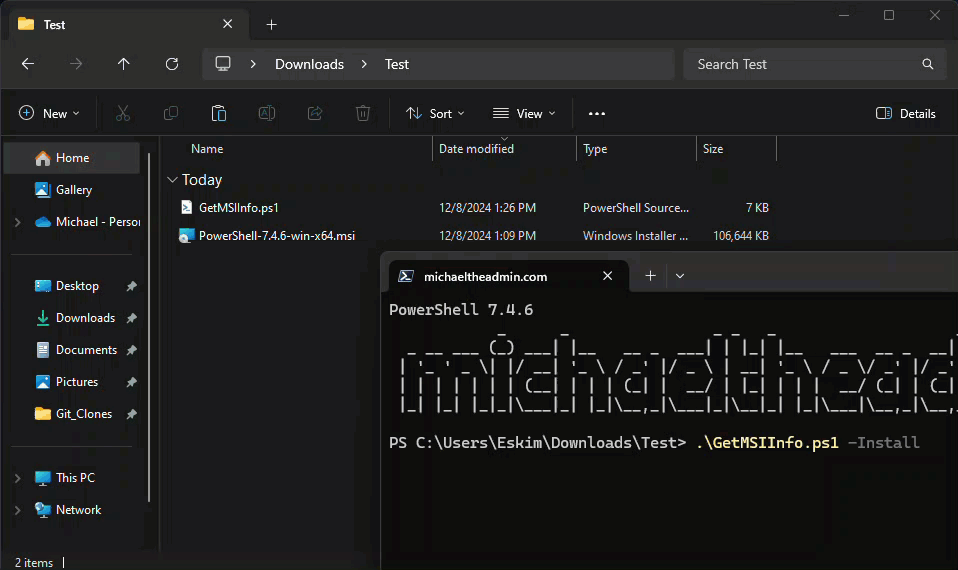Select PowerShell-7.4.6-win-x64.msi by name
Screen dimensions: 958x570
(x=277, y=236)
